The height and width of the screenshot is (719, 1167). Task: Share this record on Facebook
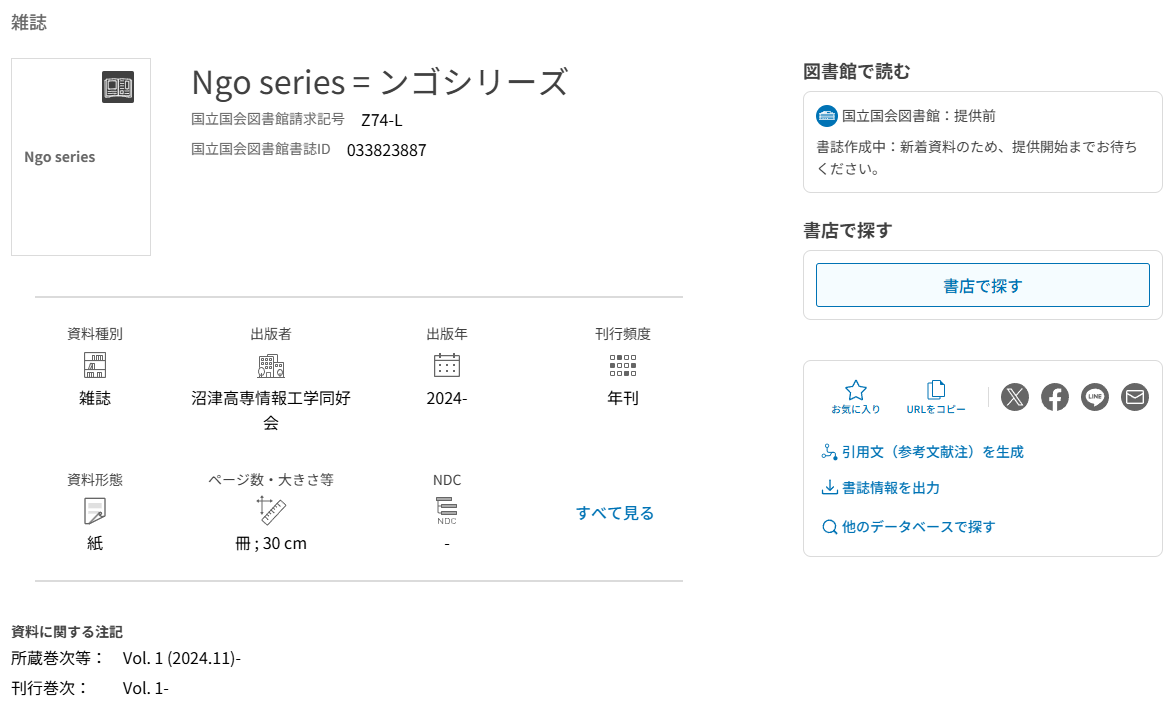click(1055, 397)
